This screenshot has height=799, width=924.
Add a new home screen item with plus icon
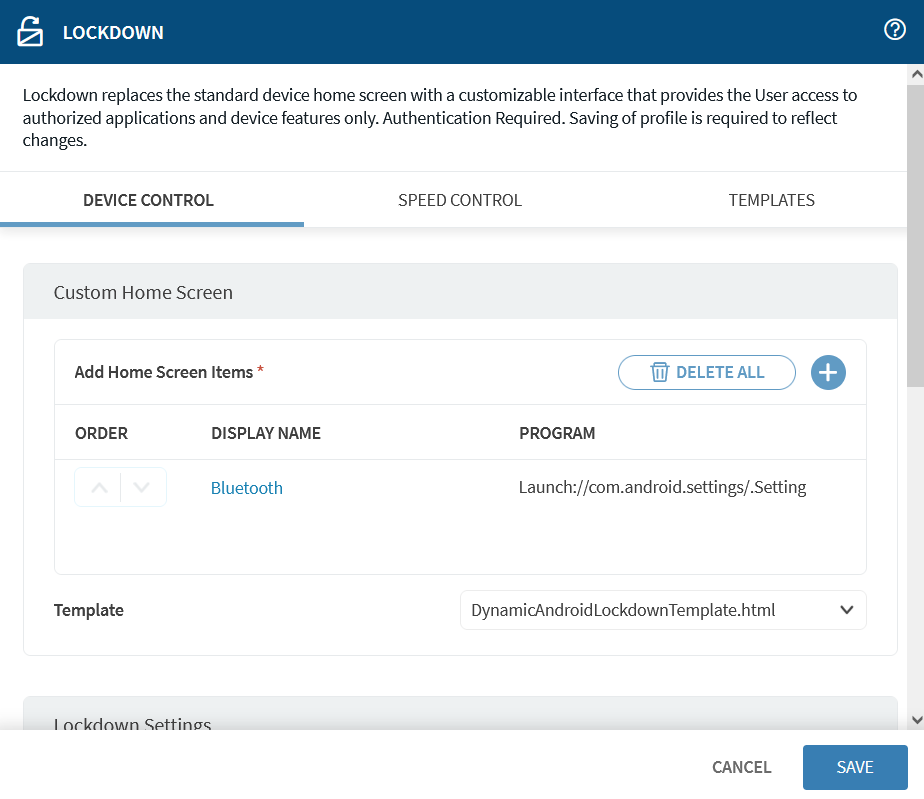point(828,372)
